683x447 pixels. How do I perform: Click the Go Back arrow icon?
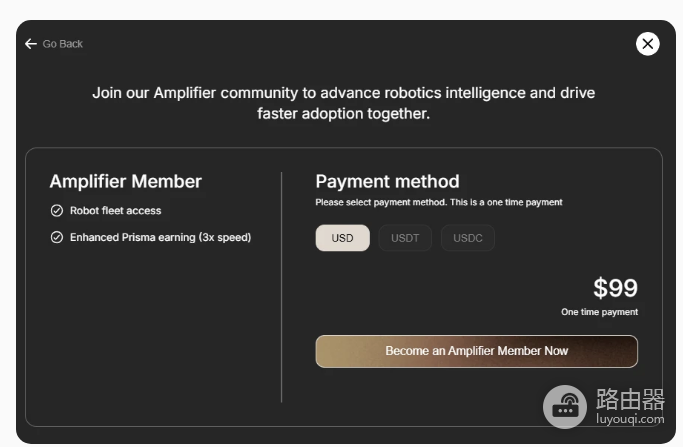pyautogui.click(x=30, y=44)
